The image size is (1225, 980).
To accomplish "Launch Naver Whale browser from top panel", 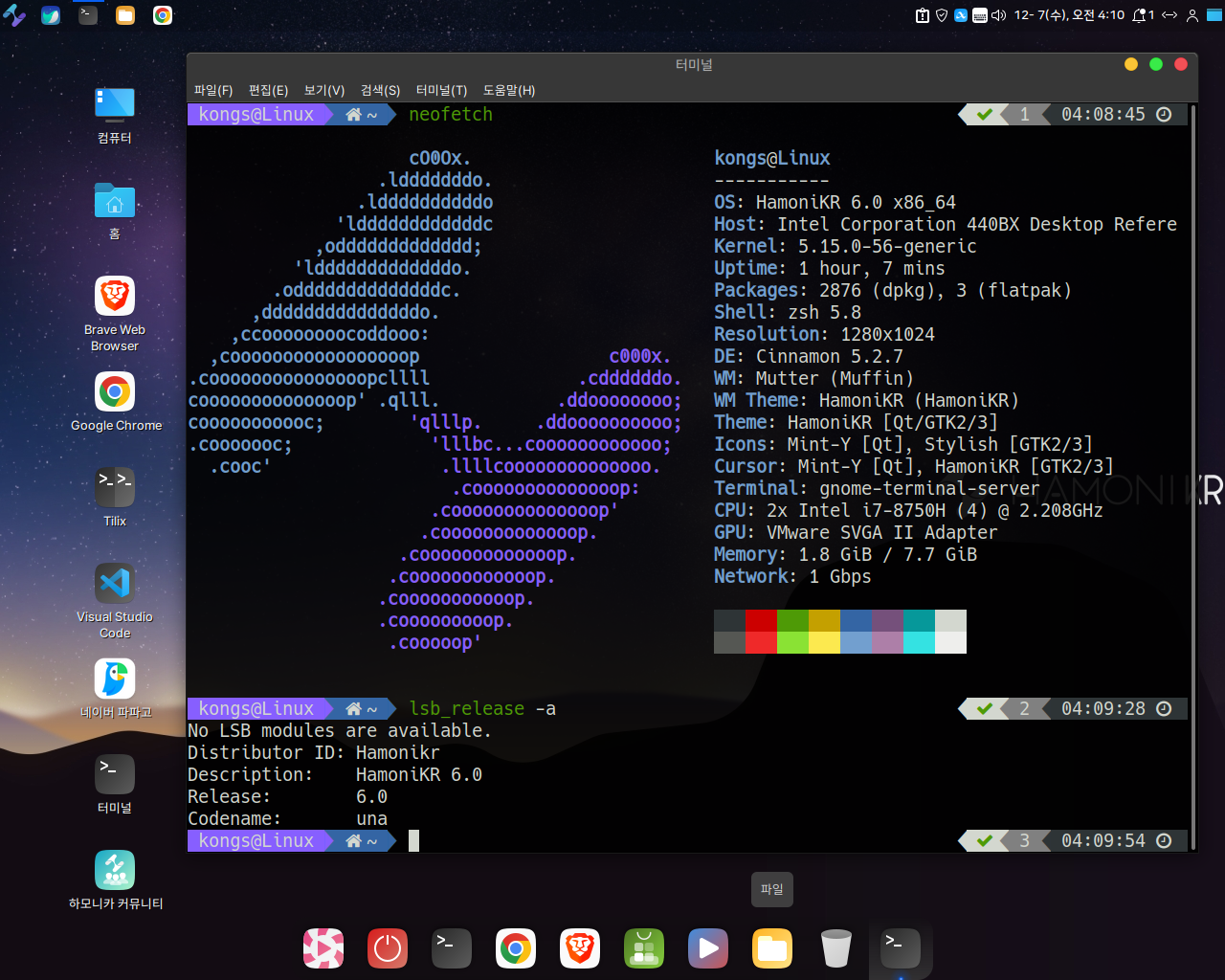I will coord(51,15).
